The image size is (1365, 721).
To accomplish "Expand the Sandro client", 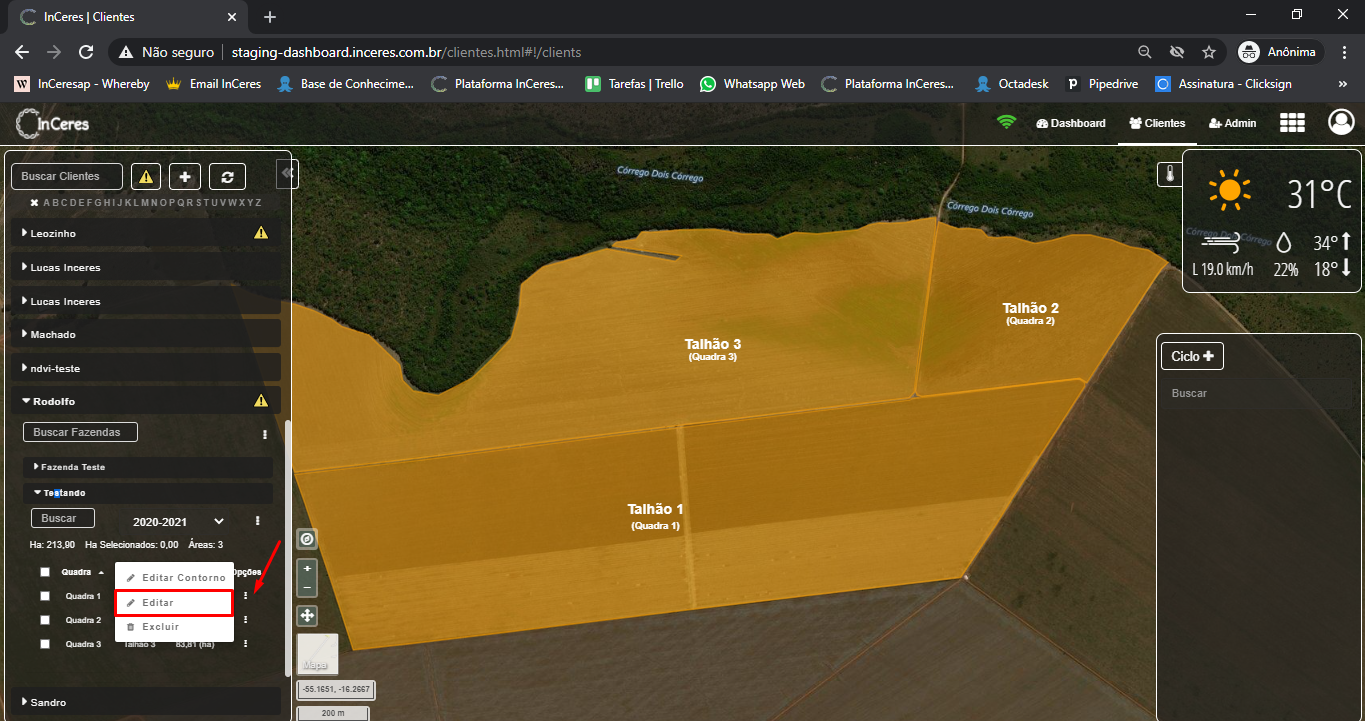I will pos(145,702).
